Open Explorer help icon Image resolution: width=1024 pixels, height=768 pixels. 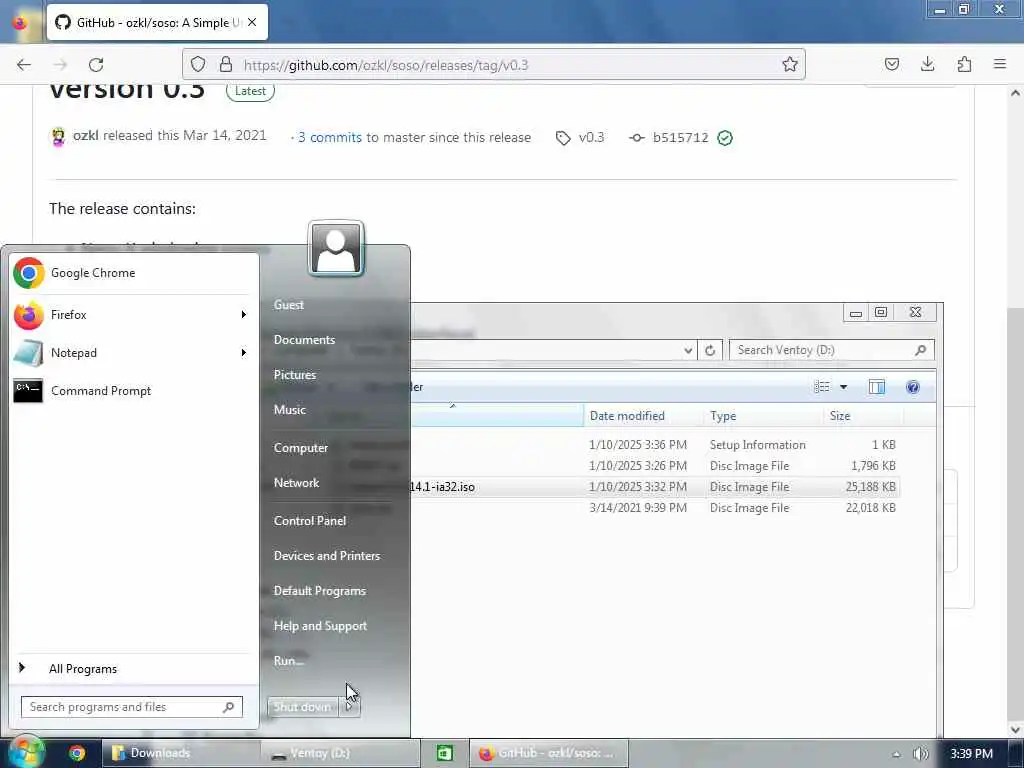coord(913,387)
